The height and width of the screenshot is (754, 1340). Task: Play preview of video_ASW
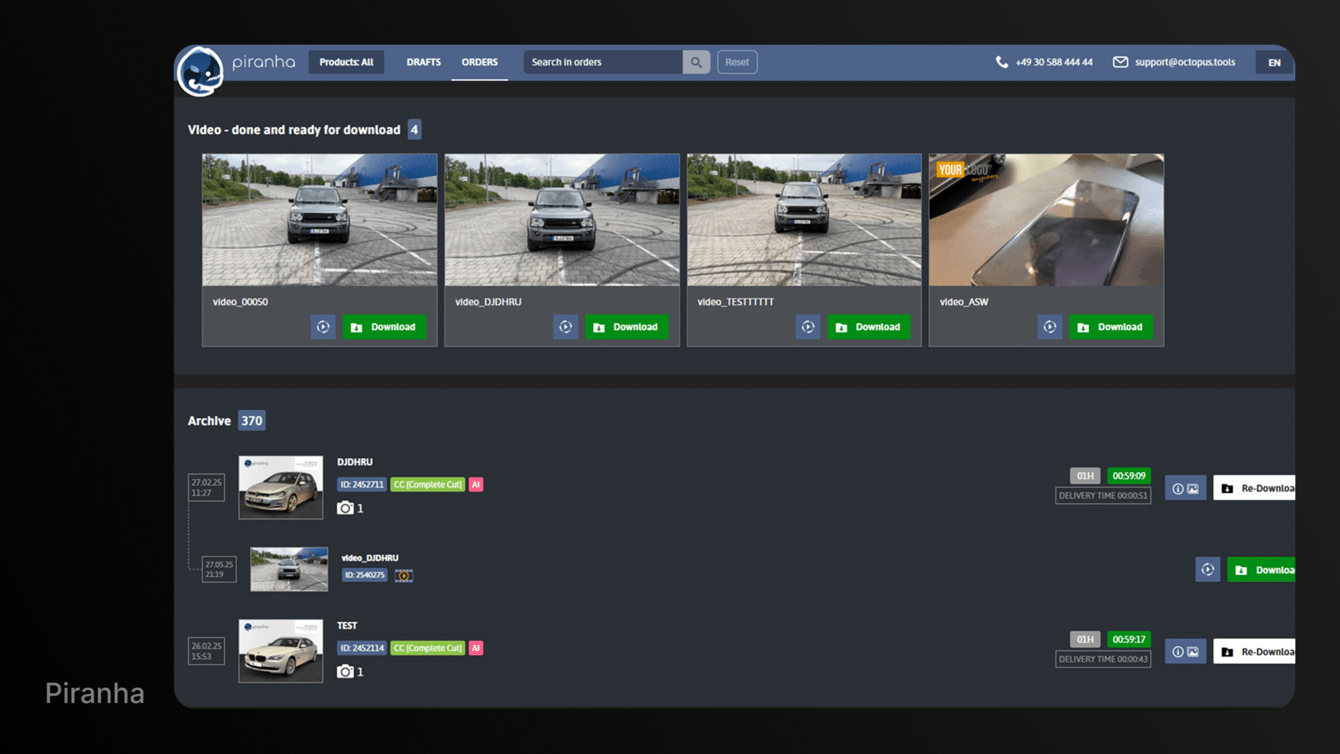pyautogui.click(x=1049, y=327)
